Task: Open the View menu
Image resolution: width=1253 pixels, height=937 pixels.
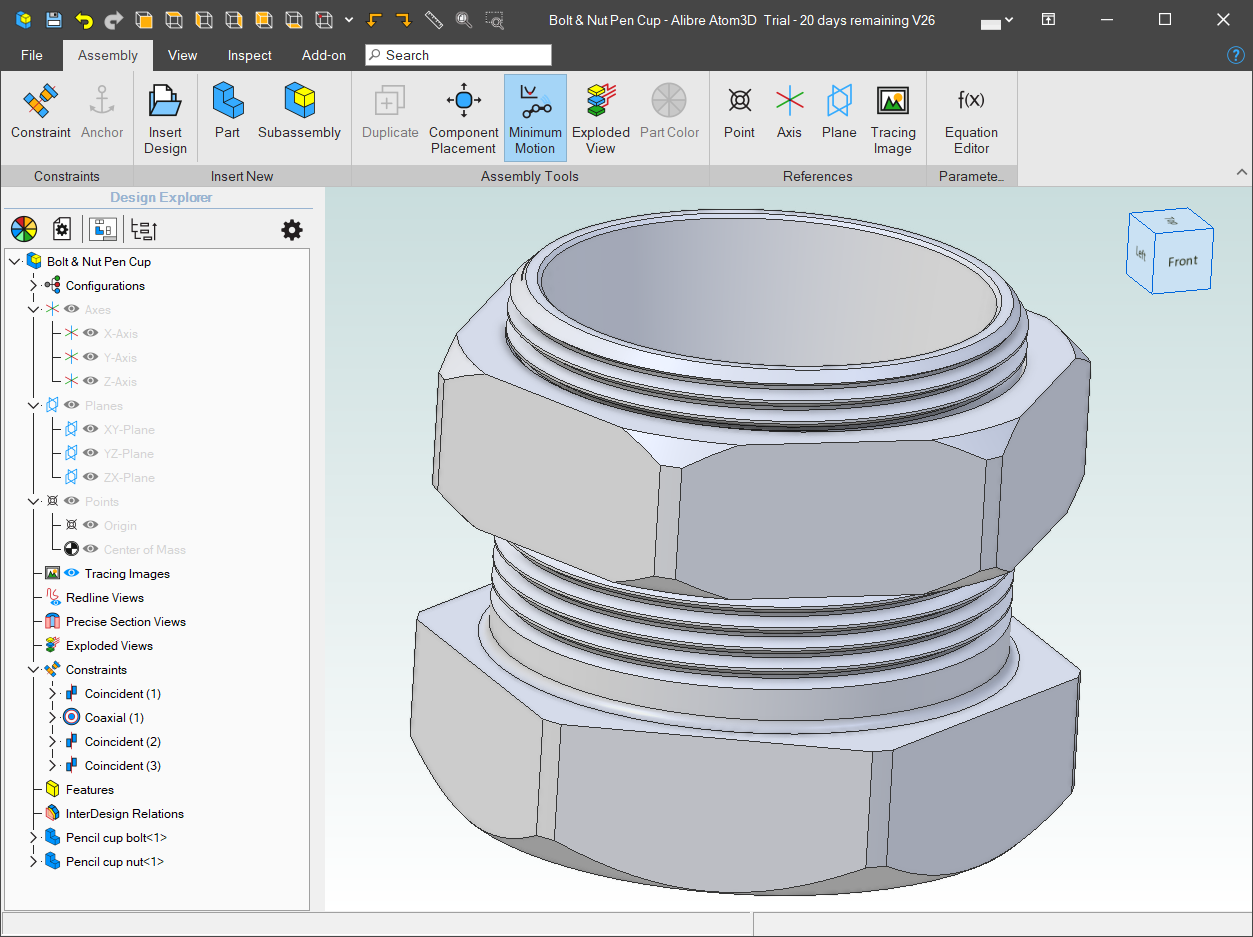Action: click(x=182, y=55)
